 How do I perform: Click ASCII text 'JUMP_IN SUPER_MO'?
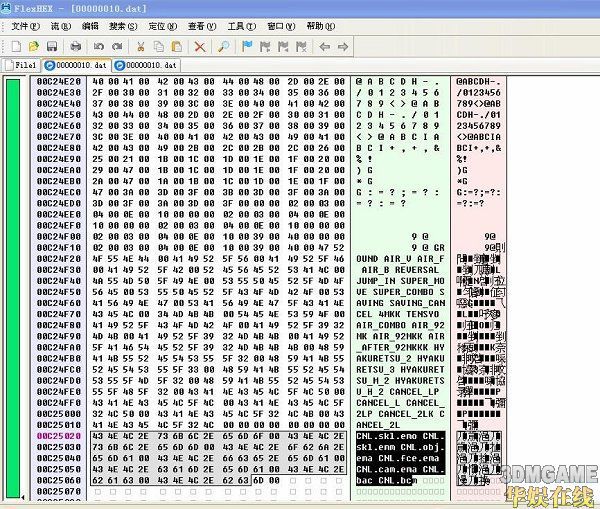(400, 281)
